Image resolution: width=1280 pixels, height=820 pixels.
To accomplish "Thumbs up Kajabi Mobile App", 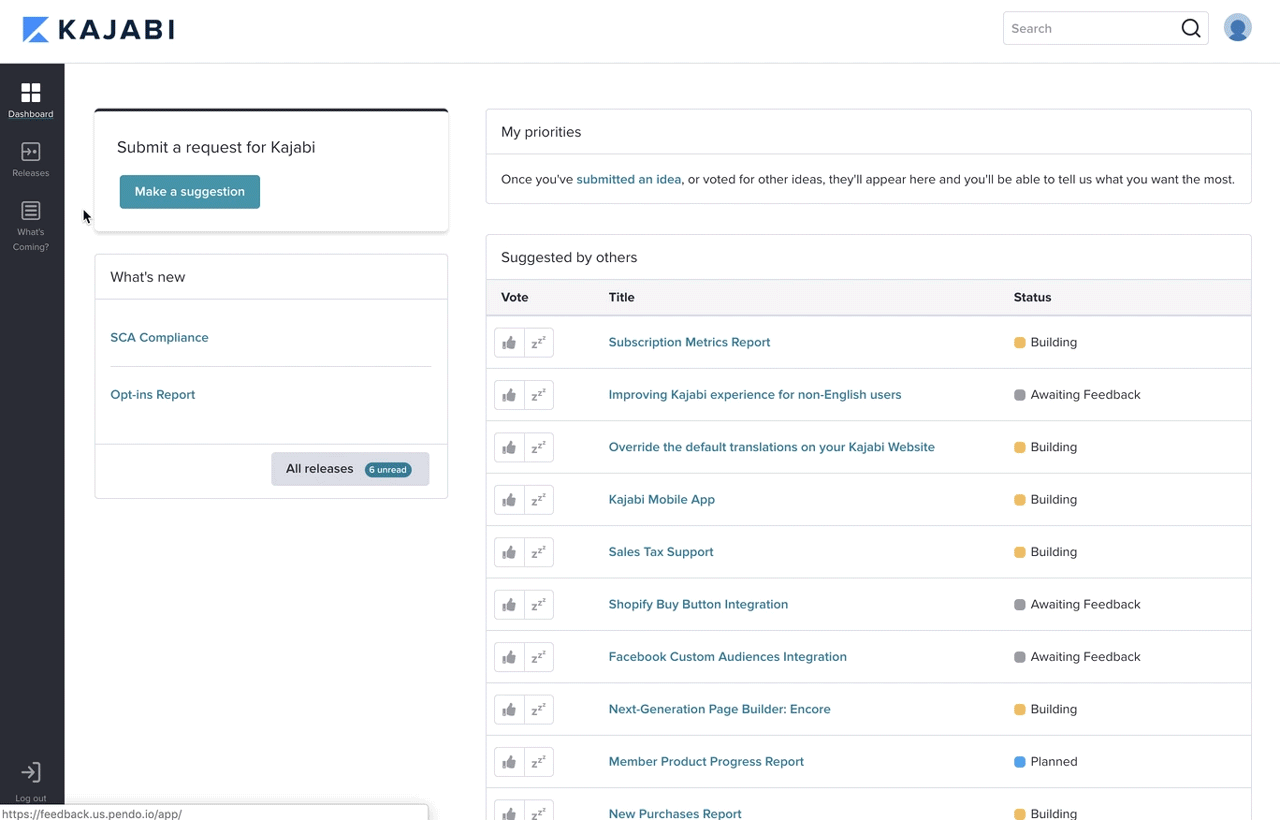I will point(509,500).
